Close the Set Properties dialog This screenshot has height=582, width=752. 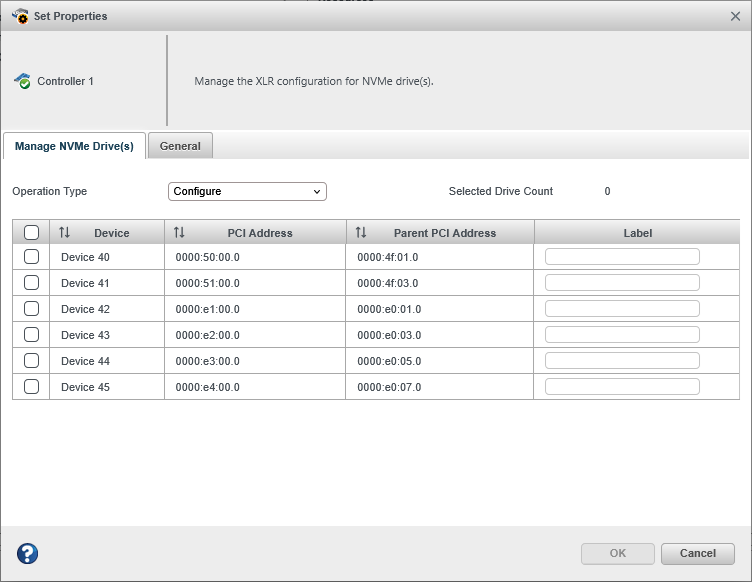click(735, 16)
